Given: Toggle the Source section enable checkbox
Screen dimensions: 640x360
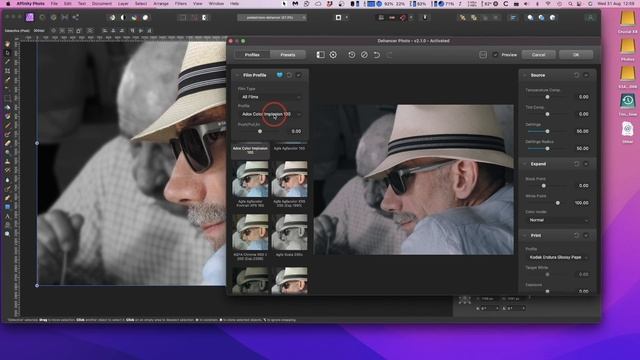Looking at the screenshot, I should point(586,75).
